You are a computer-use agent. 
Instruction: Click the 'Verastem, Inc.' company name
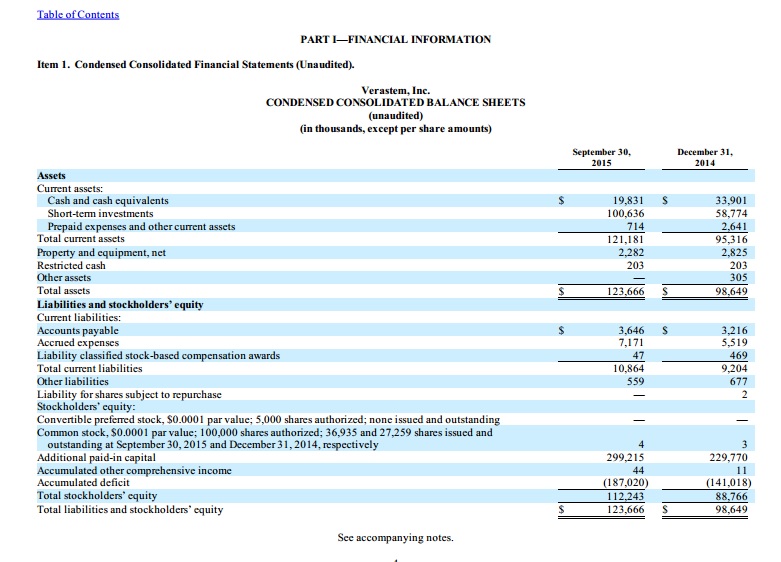pos(395,90)
